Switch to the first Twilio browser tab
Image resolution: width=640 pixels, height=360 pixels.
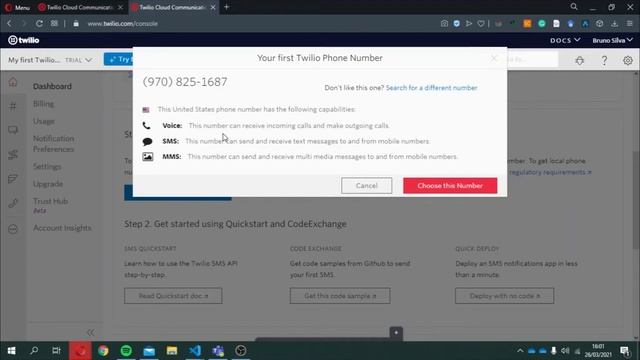tap(80, 7)
